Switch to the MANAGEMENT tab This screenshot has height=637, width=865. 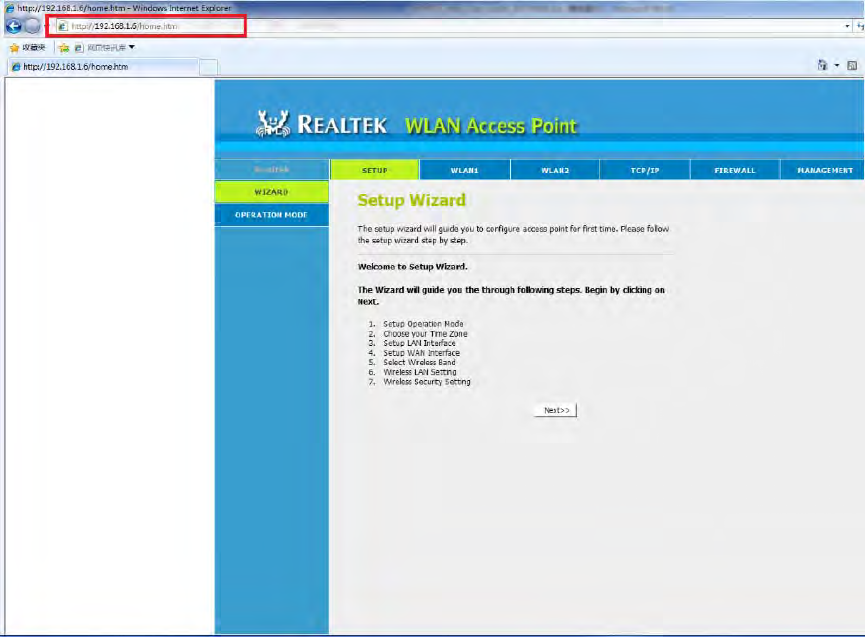tap(824, 170)
